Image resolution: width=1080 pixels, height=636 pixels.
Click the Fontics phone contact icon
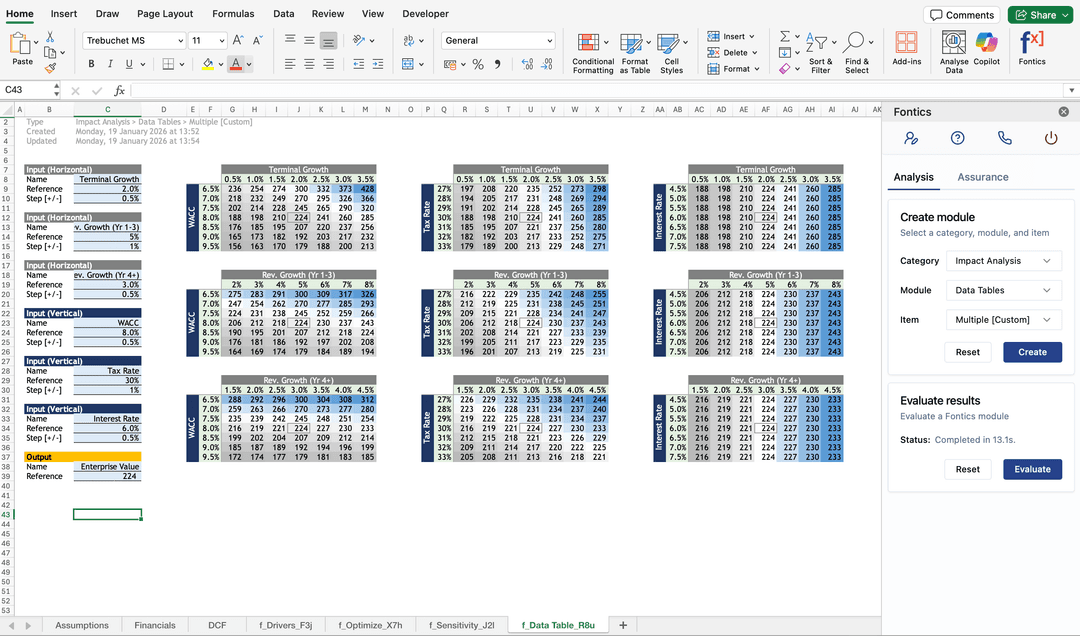[1005, 139]
